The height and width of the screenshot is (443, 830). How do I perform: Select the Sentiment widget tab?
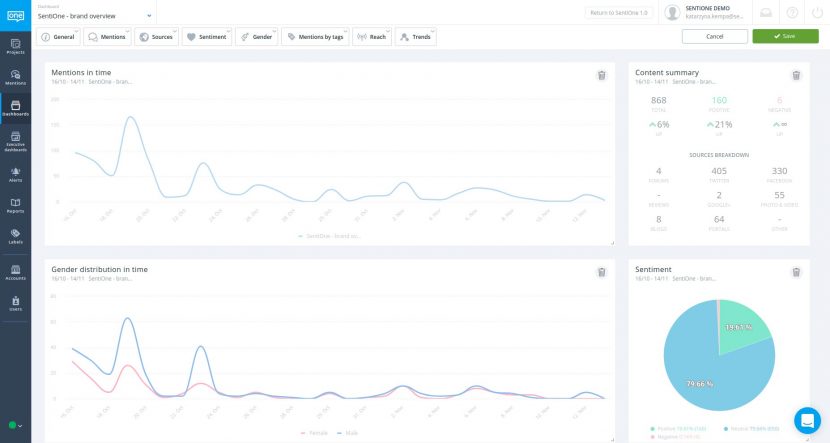pos(207,37)
